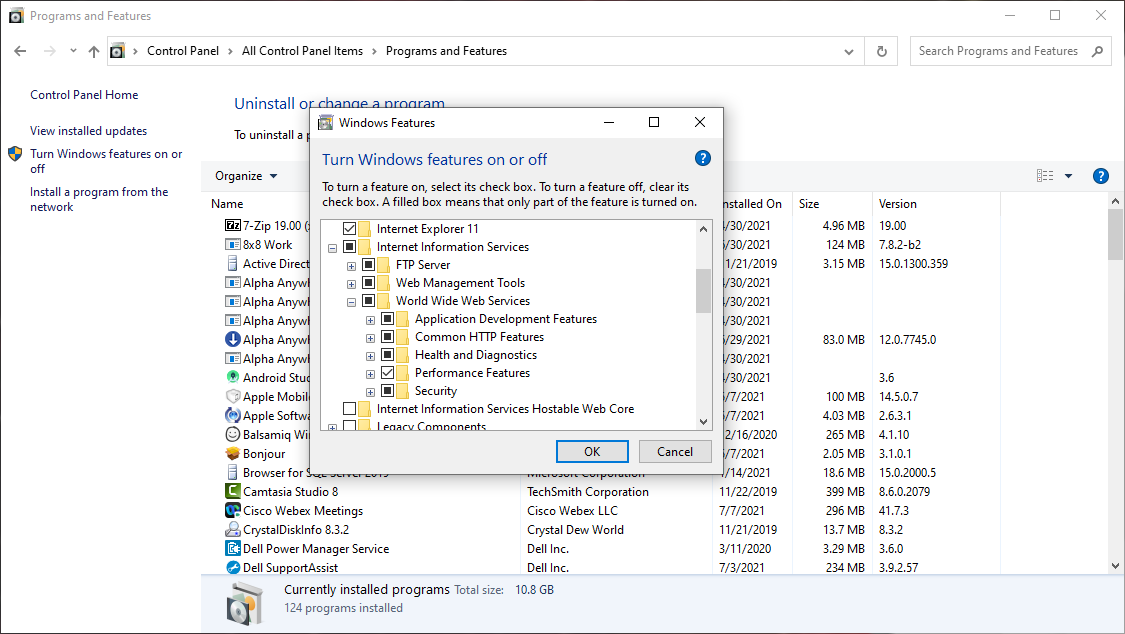Open the View installed updates link

tap(88, 131)
